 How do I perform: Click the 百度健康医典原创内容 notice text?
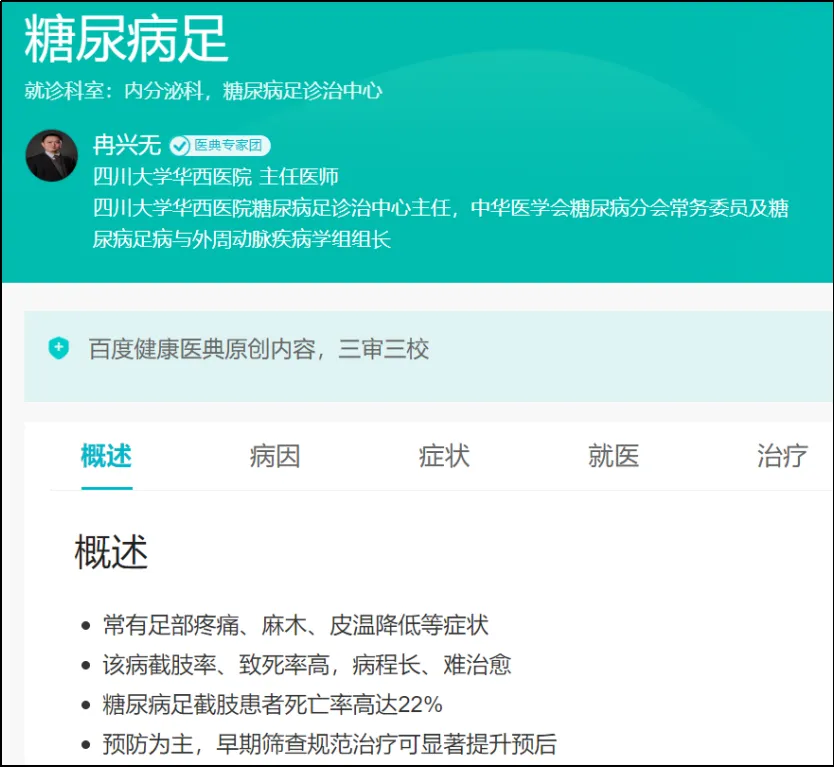[x=258, y=349]
